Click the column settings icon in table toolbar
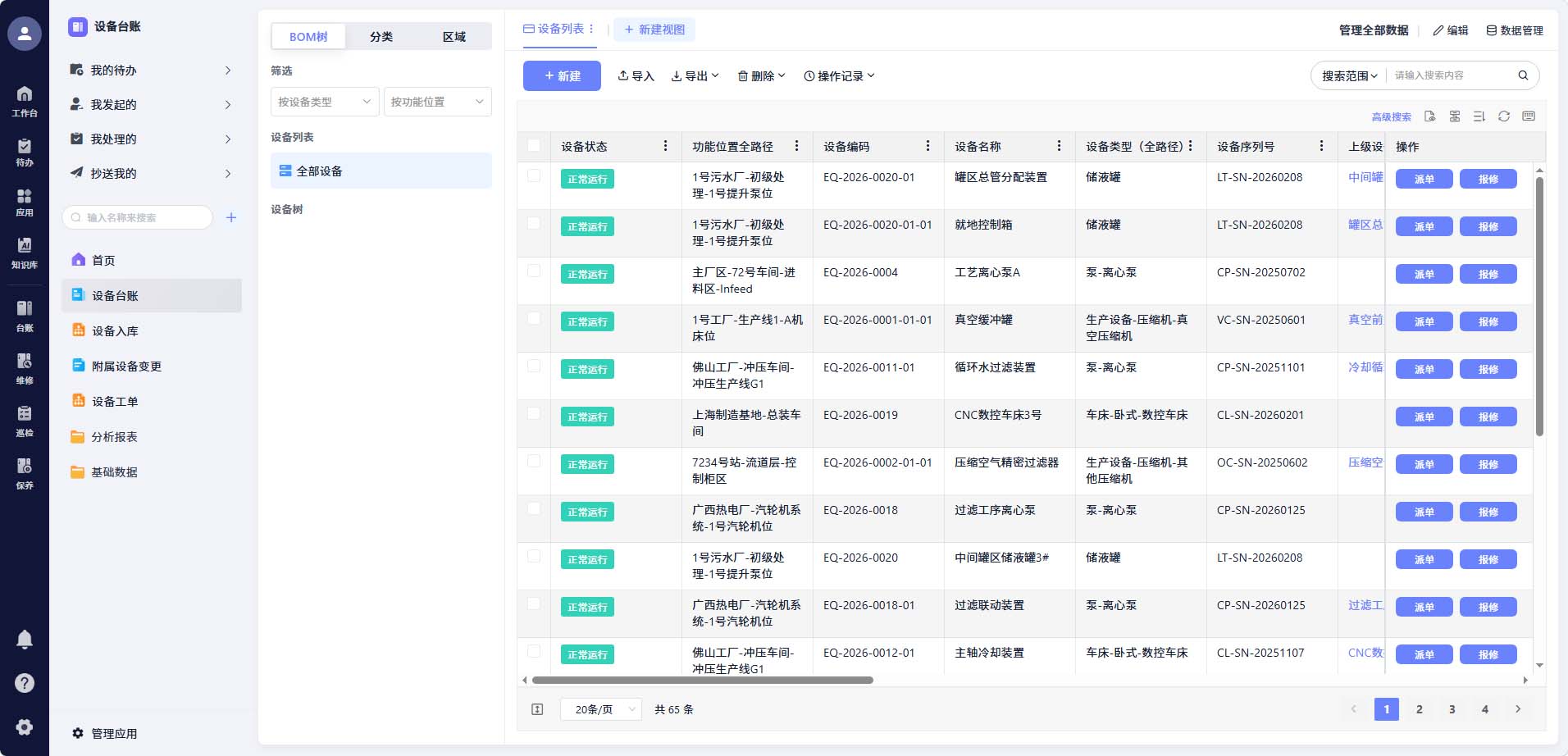Image resolution: width=1568 pixels, height=756 pixels. click(x=1455, y=116)
